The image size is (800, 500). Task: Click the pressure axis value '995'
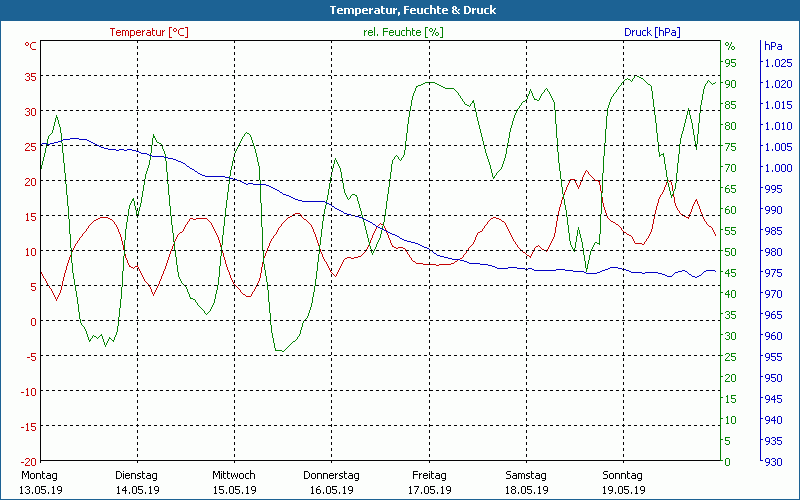point(773,189)
